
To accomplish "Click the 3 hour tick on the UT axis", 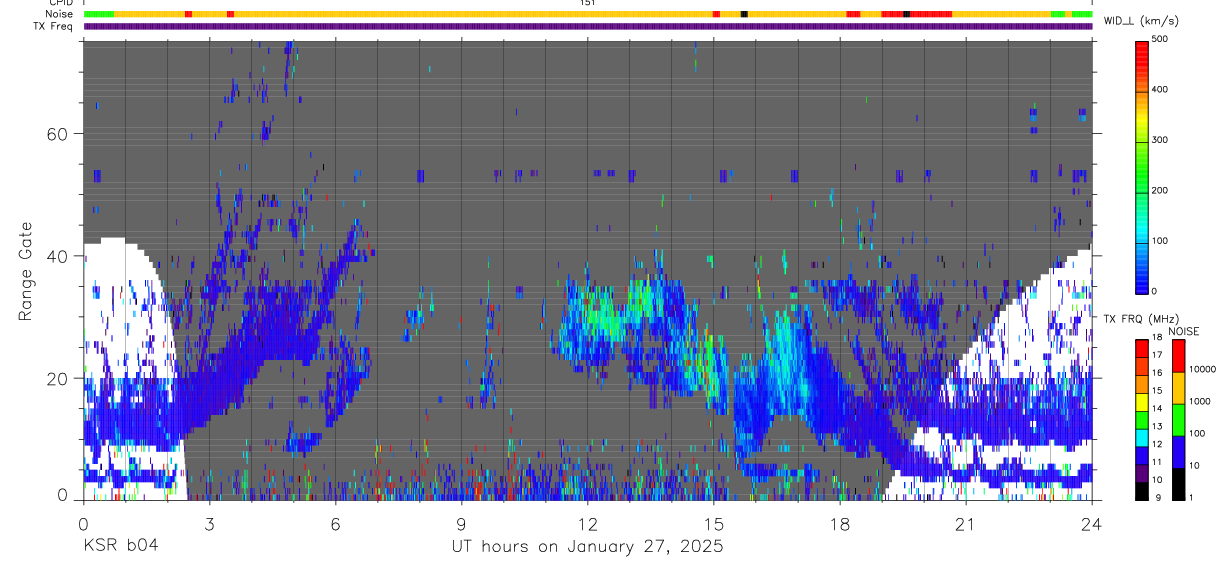I will point(209,523).
